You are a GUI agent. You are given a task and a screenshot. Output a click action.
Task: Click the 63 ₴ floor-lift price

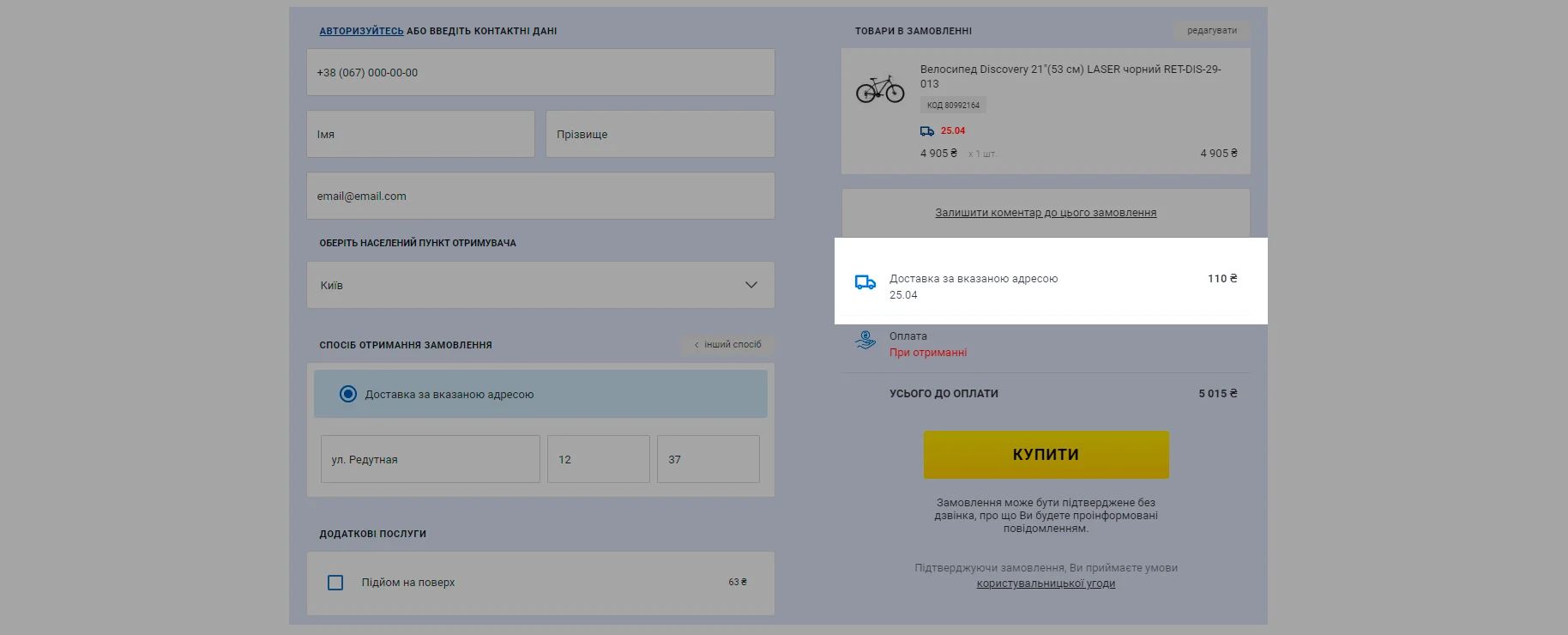point(738,583)
